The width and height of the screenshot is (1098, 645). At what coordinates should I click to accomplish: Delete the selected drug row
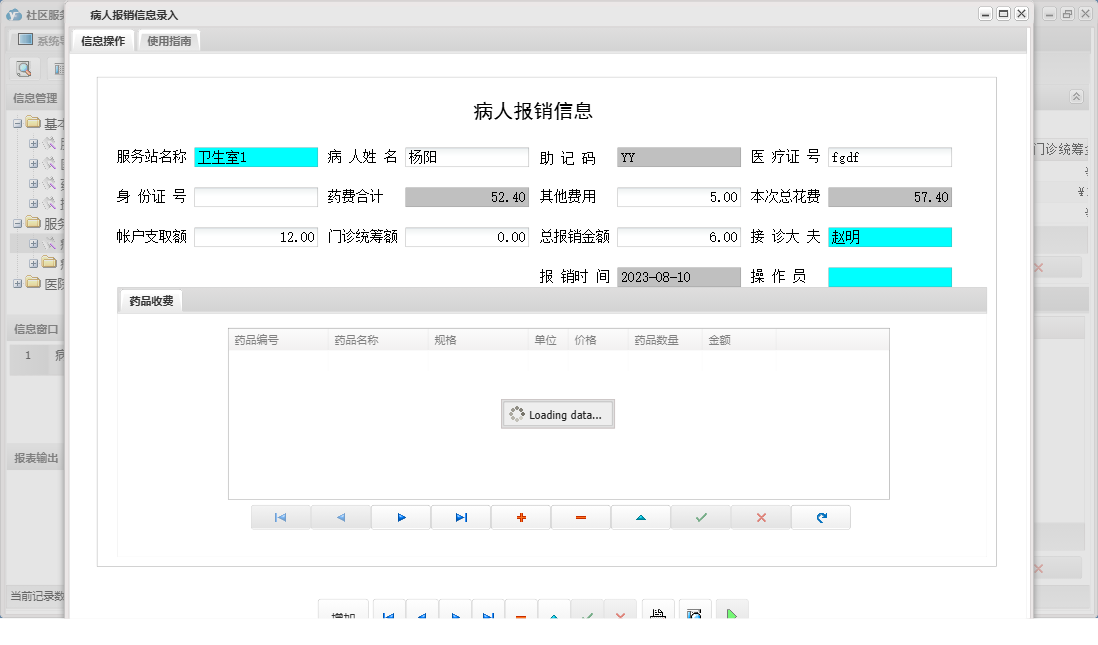coord(581,517)
